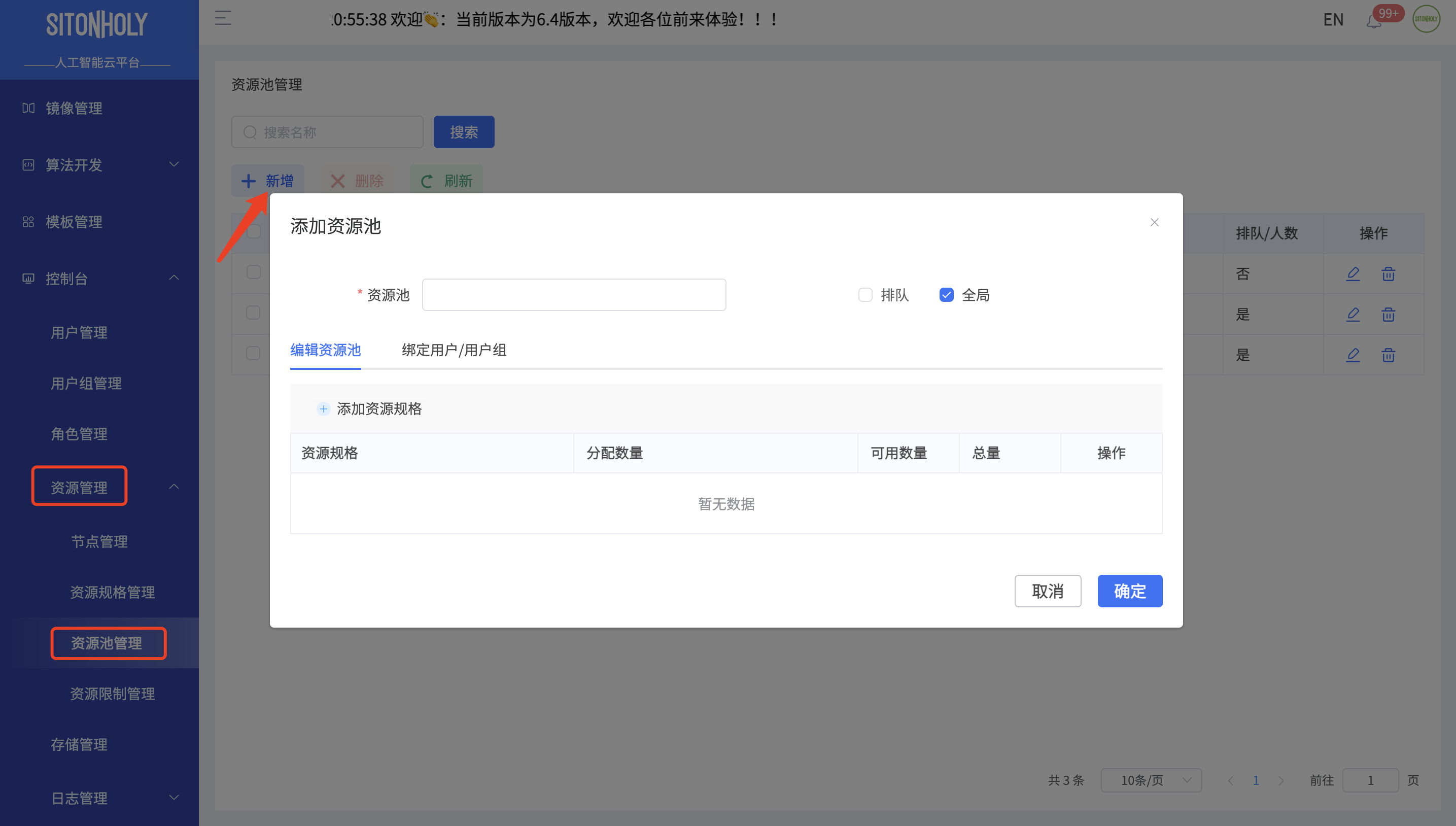The width and height of the screenshot is (1456, 826).
Task: Click the 添加资源规格 link
Action: coord(379,408)
